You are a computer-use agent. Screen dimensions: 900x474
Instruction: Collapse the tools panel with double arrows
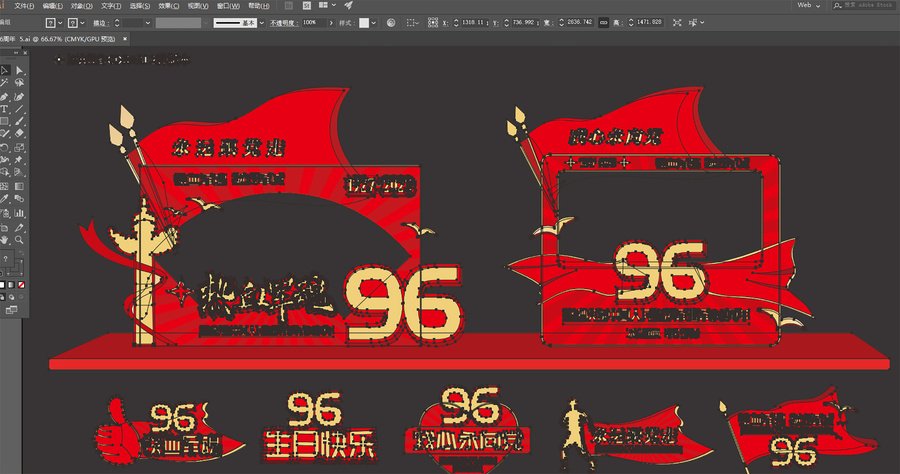click(16, 53)
